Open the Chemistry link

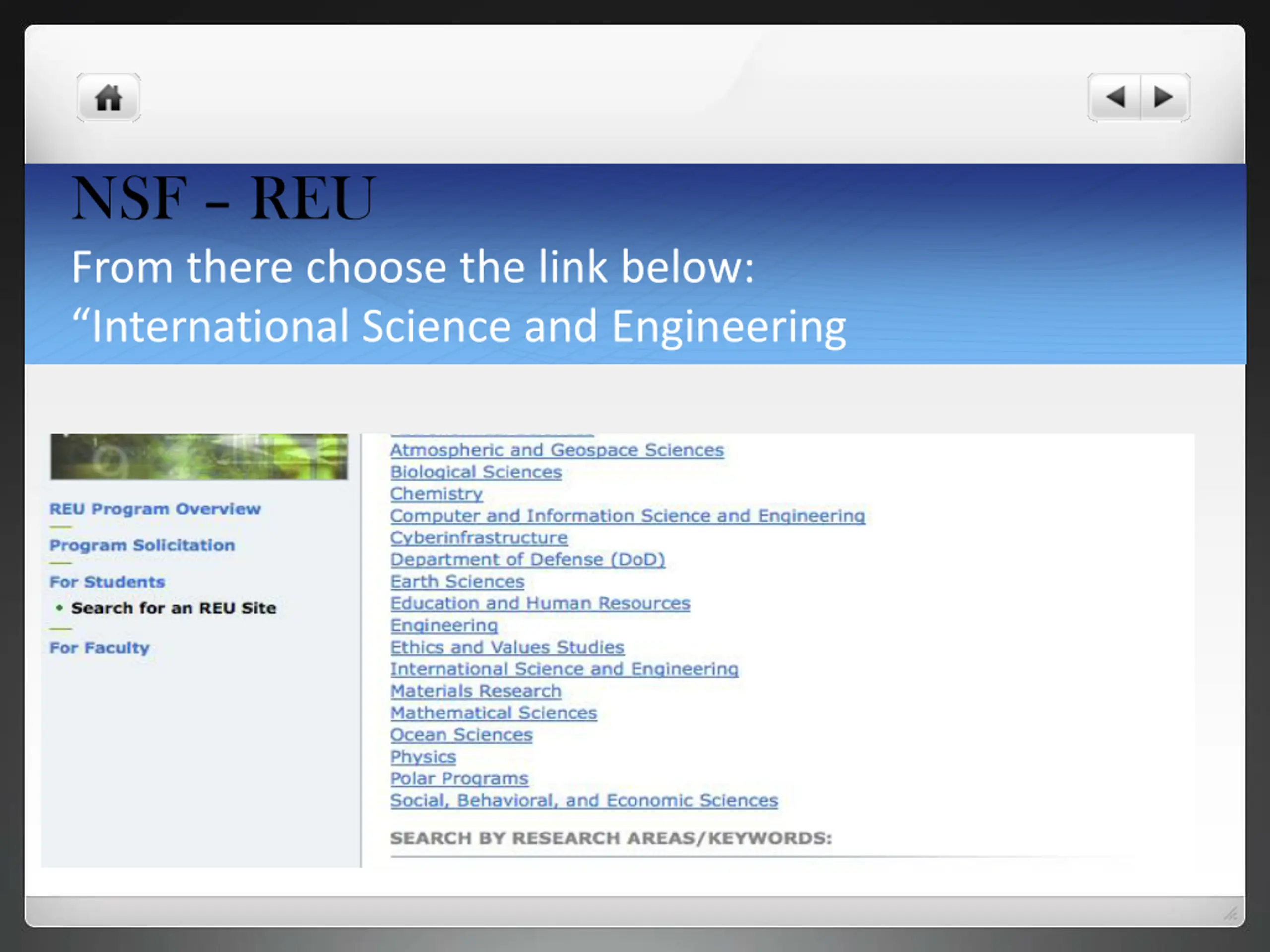coord(437,493)
